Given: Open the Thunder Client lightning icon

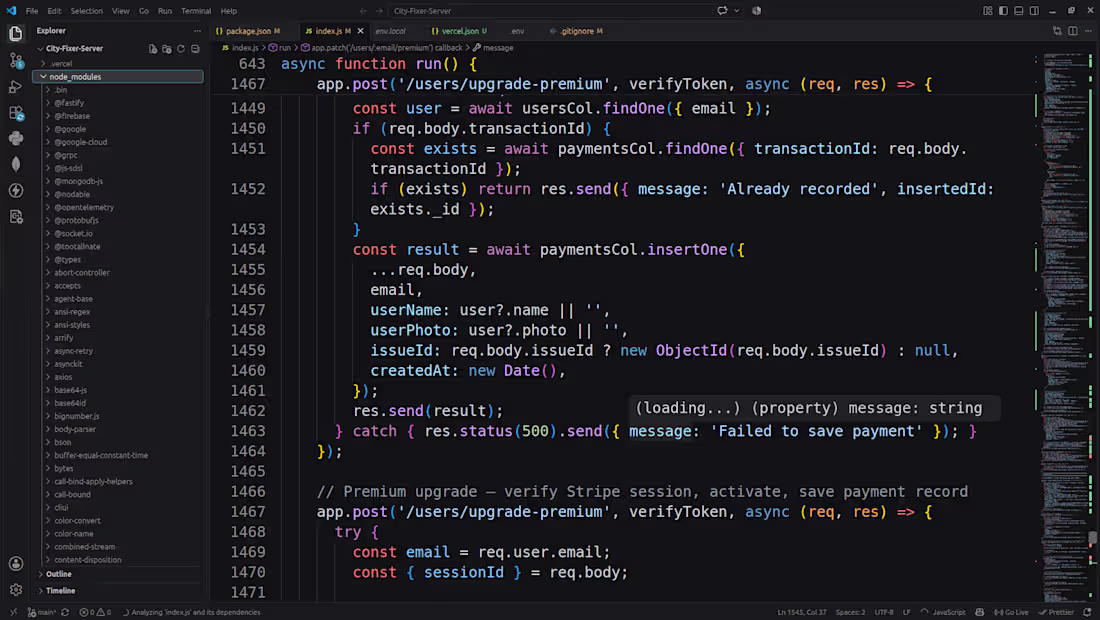Looking at the screenshot, I should click(15, 190).
